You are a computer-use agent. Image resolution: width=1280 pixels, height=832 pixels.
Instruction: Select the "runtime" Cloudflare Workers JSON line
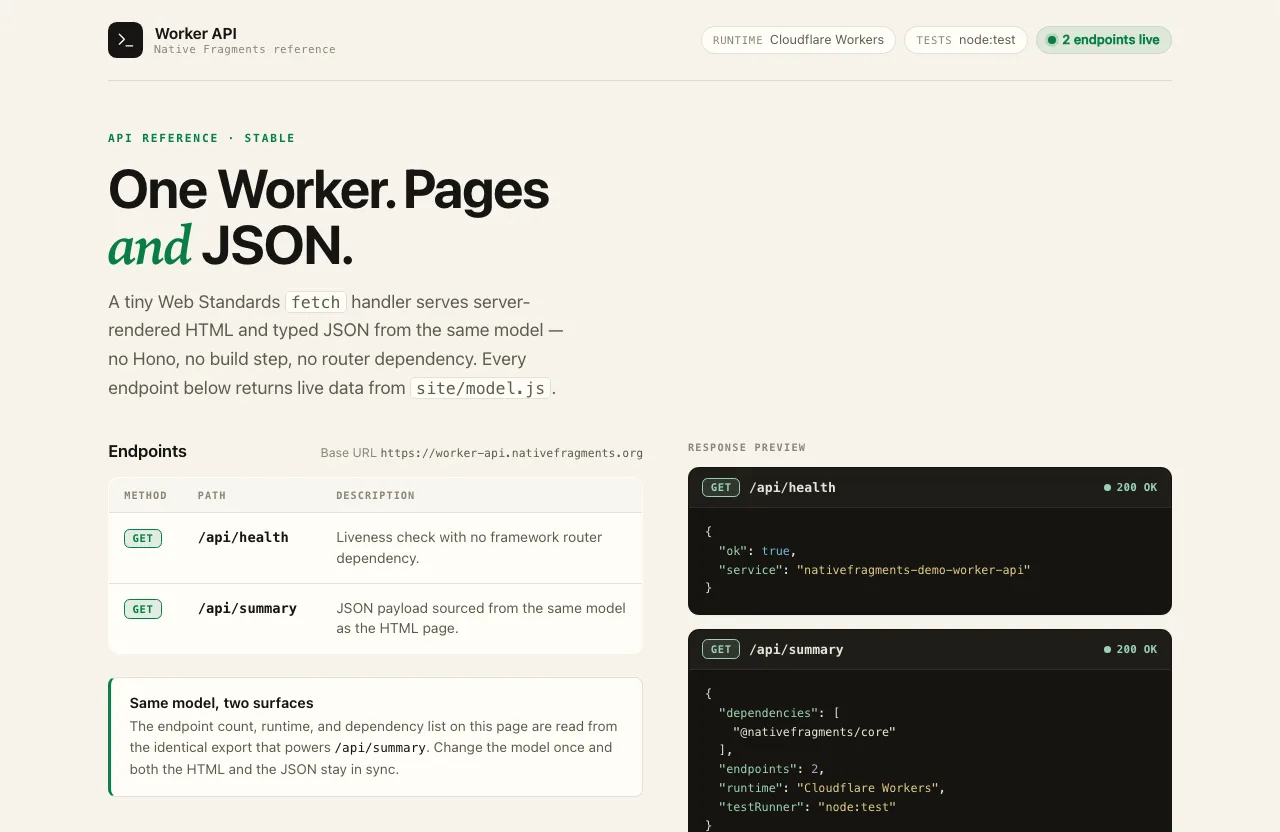click(832, 788)
